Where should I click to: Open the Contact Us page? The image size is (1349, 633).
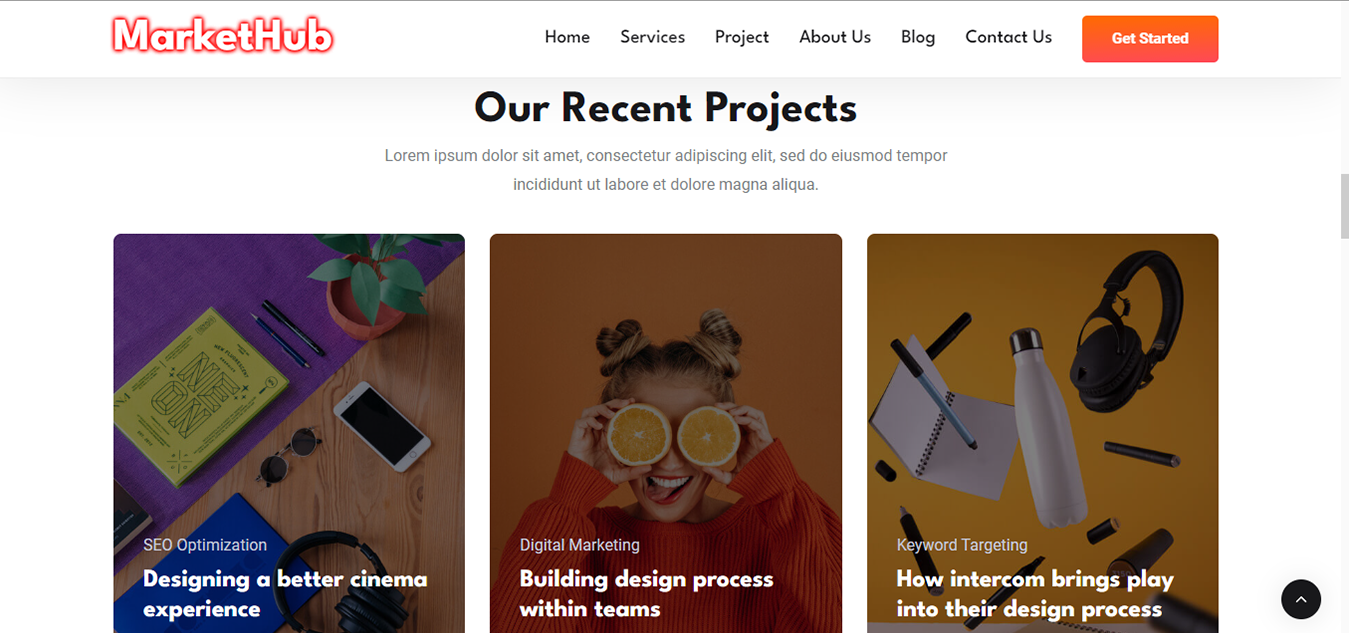coord(1008,37)
